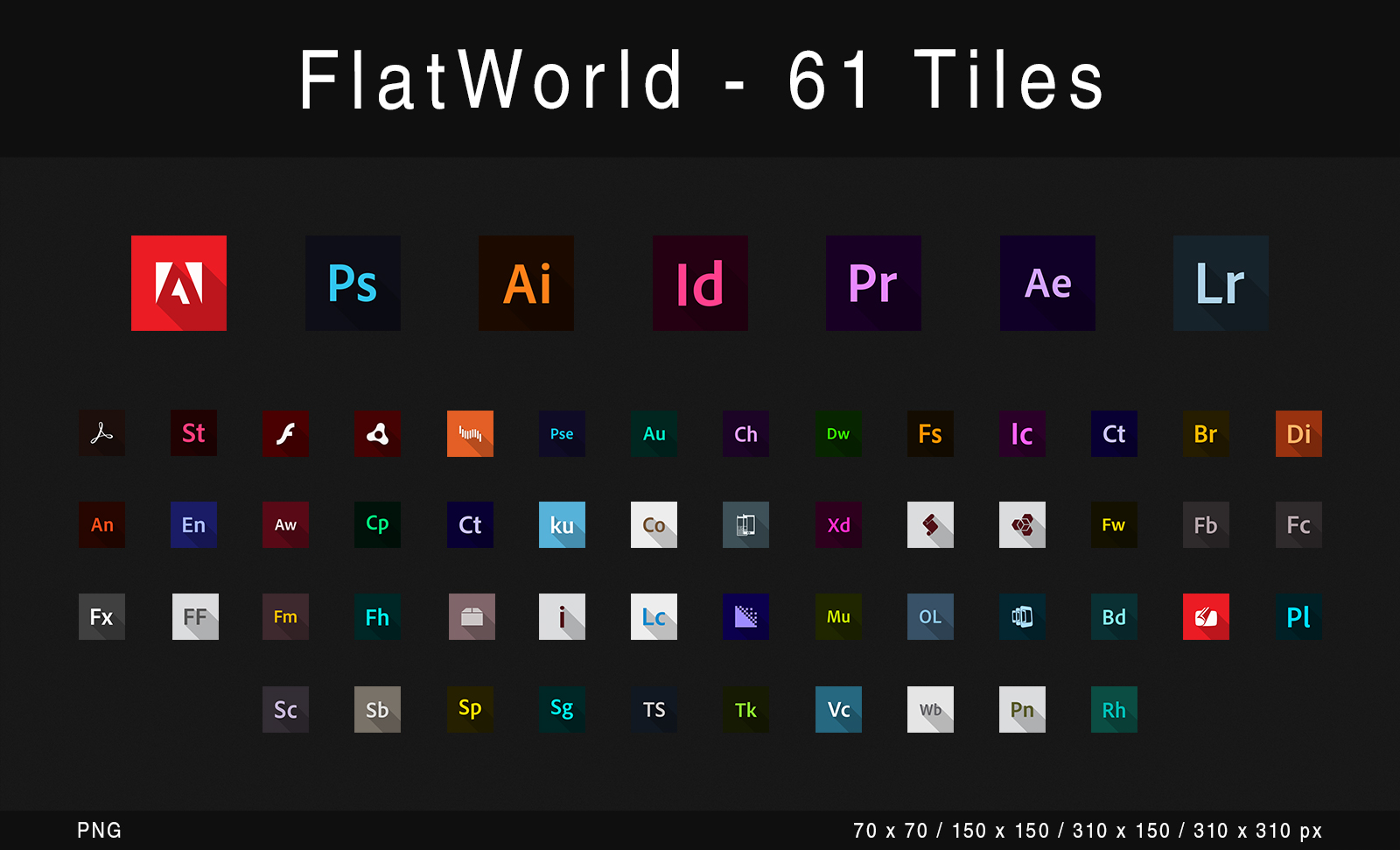1400x850 pixels.
Task: Select the Dreamweaver Dw tile
Action: pos(837,433)
